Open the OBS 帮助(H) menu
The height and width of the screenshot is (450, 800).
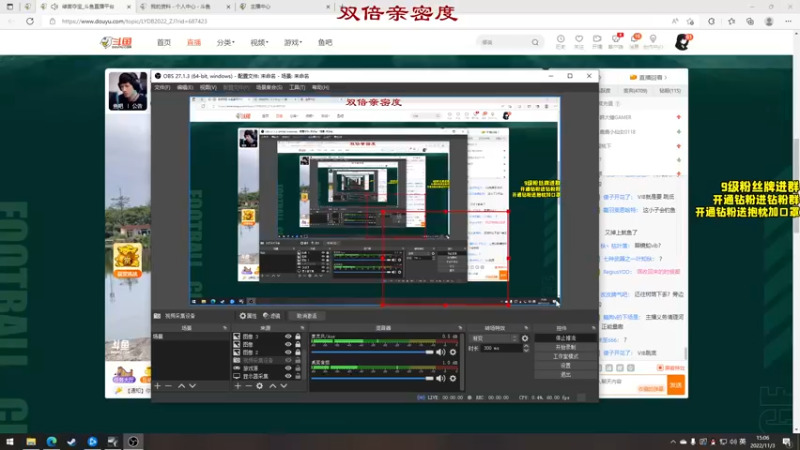[x=320, y=88]
